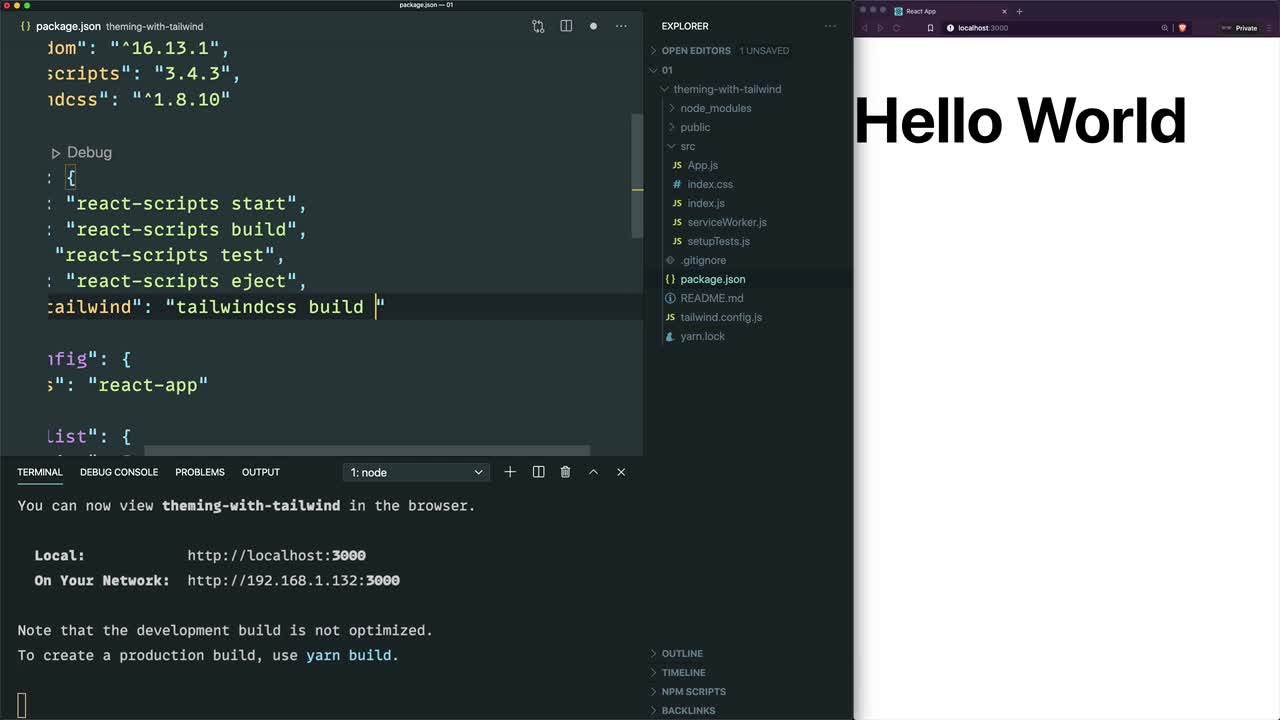Viewport: 1280px width, 720px height.
Task: Expand the Open Editors section
Action: click(696, 50)
